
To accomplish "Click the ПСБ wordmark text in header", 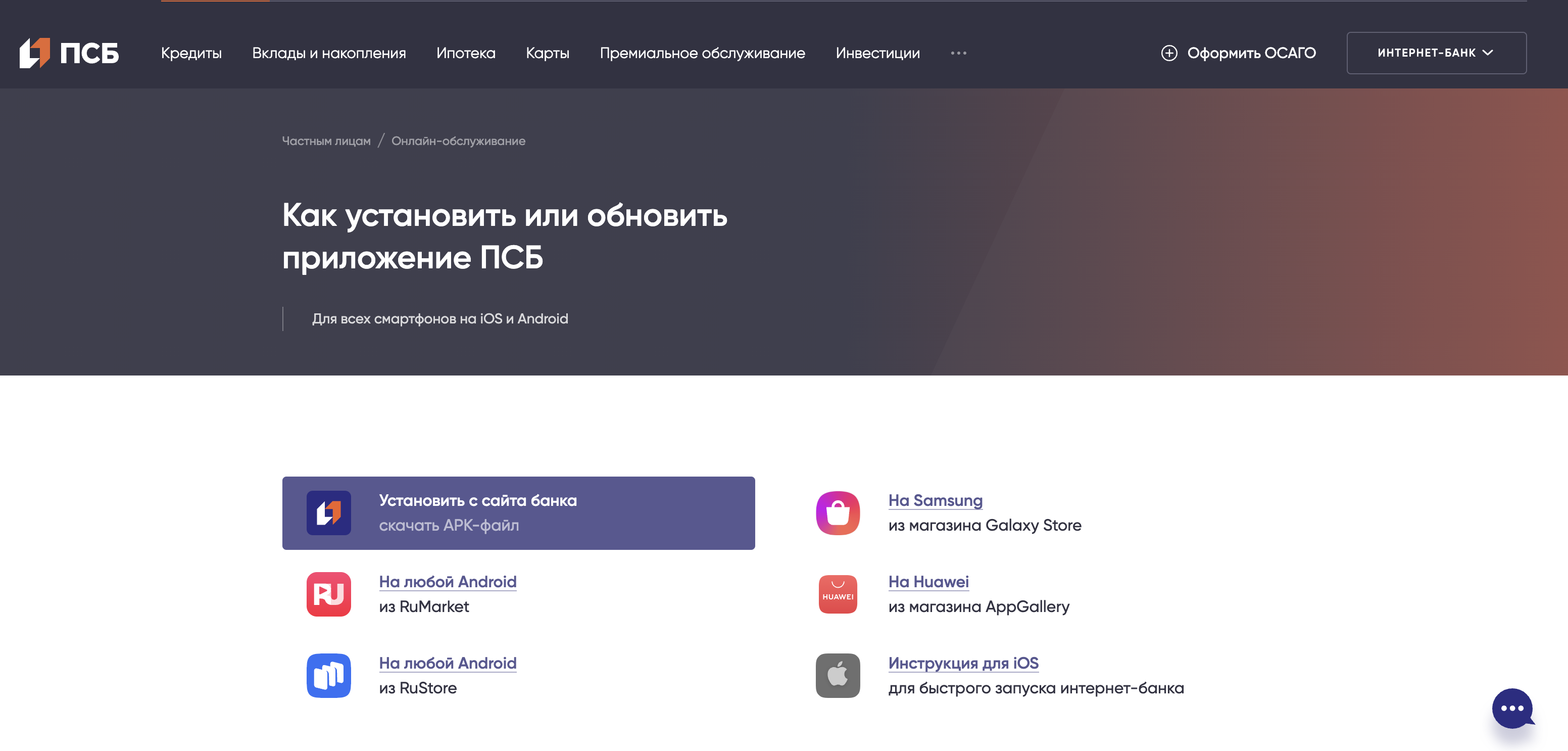I will click(89, 53).
